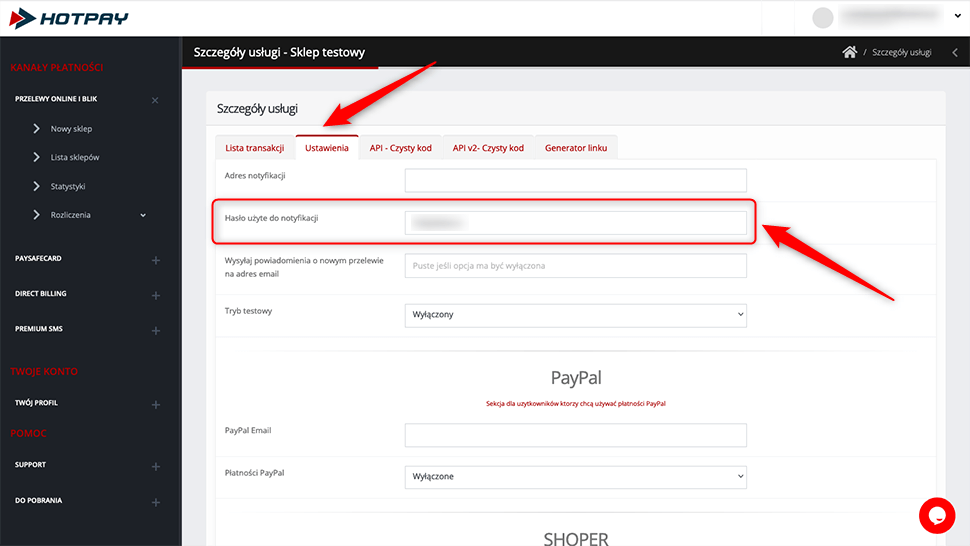This screenshot has height=546, width=970.
Task: Expand the Rozliczenia submenu arrow
Action: (143, 215)
